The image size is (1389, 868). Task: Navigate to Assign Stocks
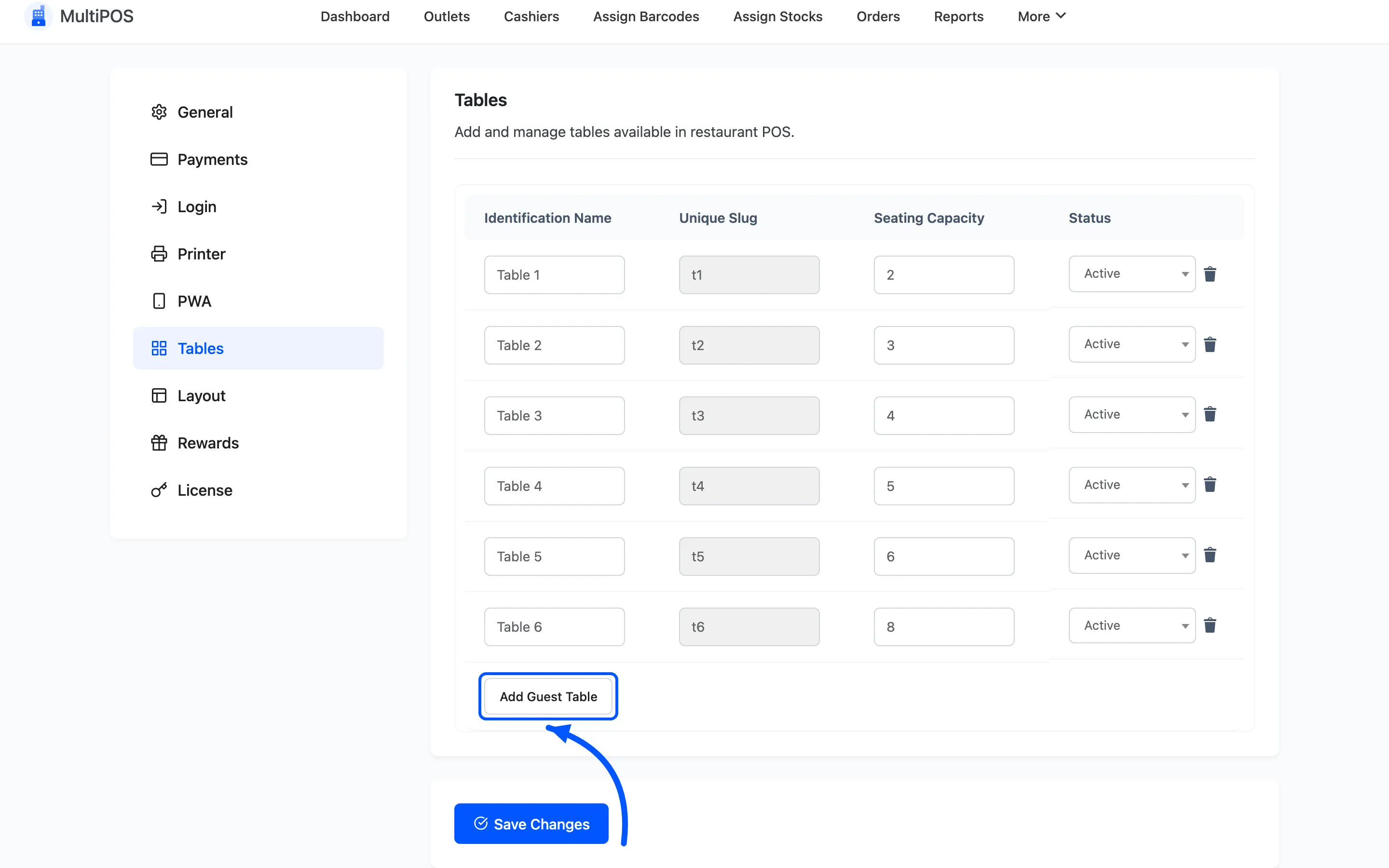click(778, 16)
